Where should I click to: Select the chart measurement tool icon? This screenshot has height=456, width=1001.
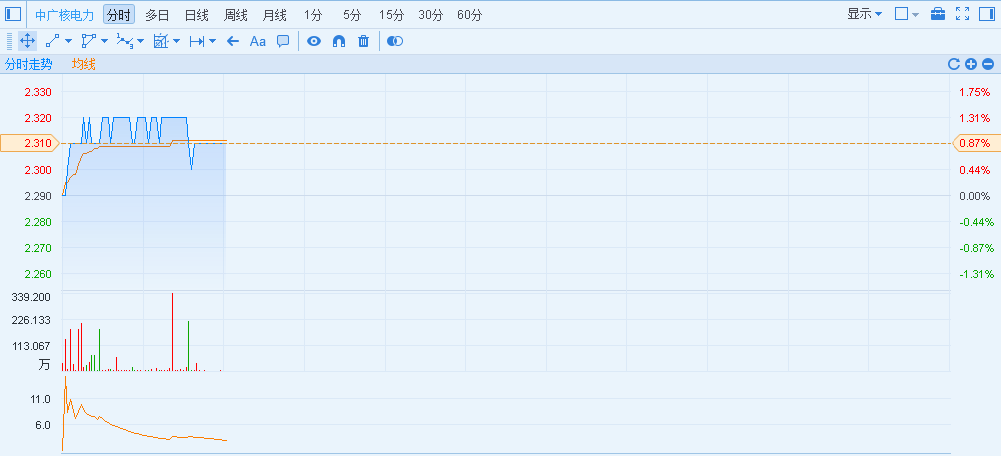pyautogui.click(x=161, y=42)
